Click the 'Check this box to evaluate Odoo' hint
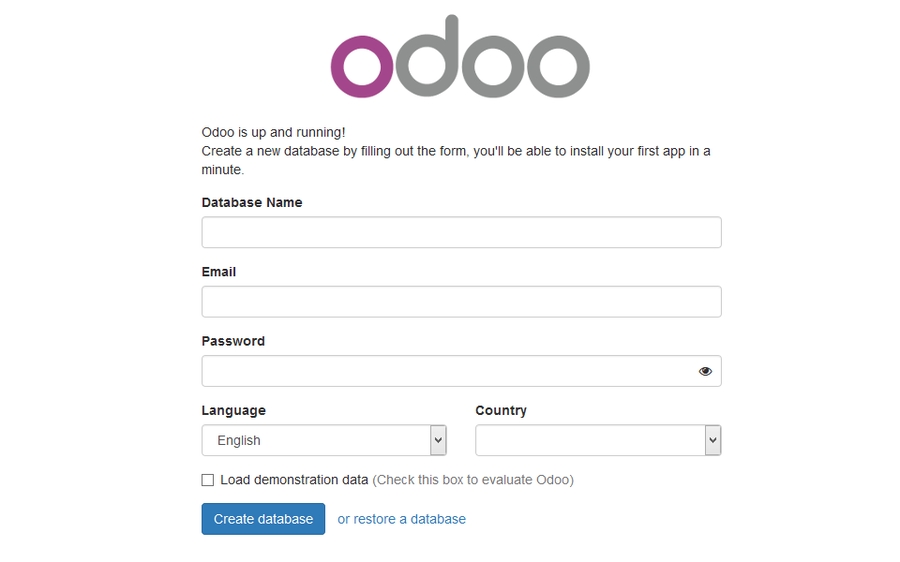The height and width of the screenshot is (562, 900). tap(473, 480)
